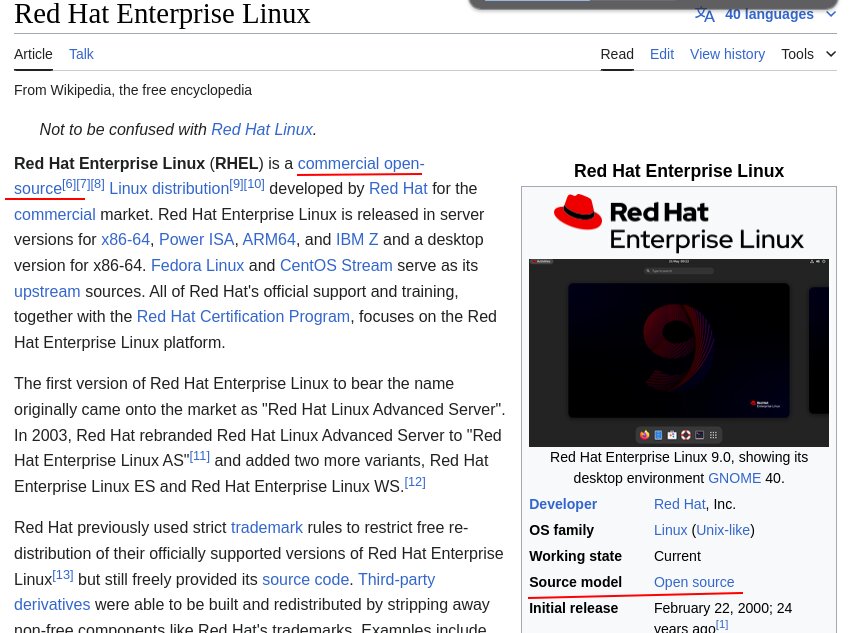
Task: Open the Linux distribution link
Action: pos(169,189)
